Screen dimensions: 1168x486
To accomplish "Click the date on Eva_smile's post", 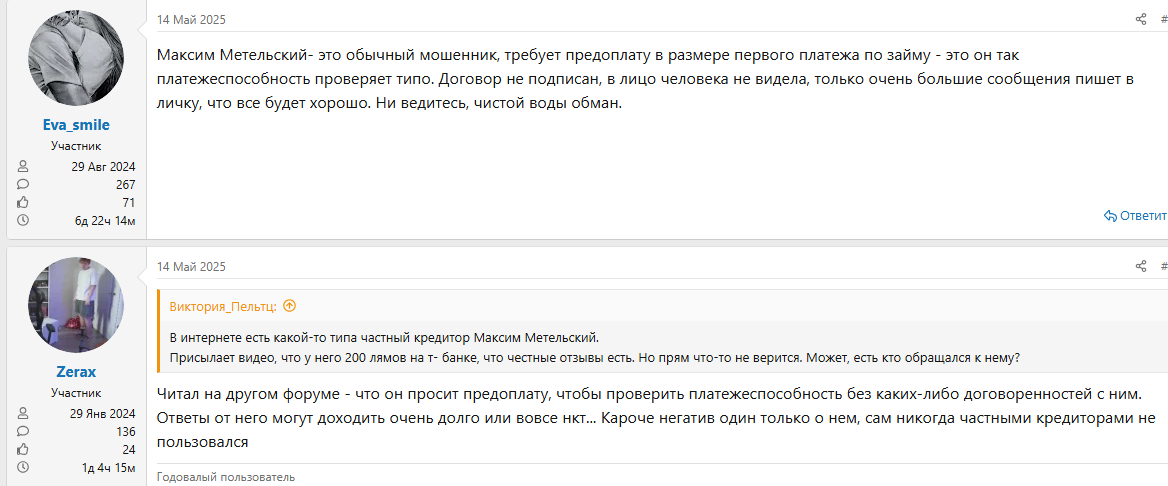I will pyautogui.click(x=191, y=19).
